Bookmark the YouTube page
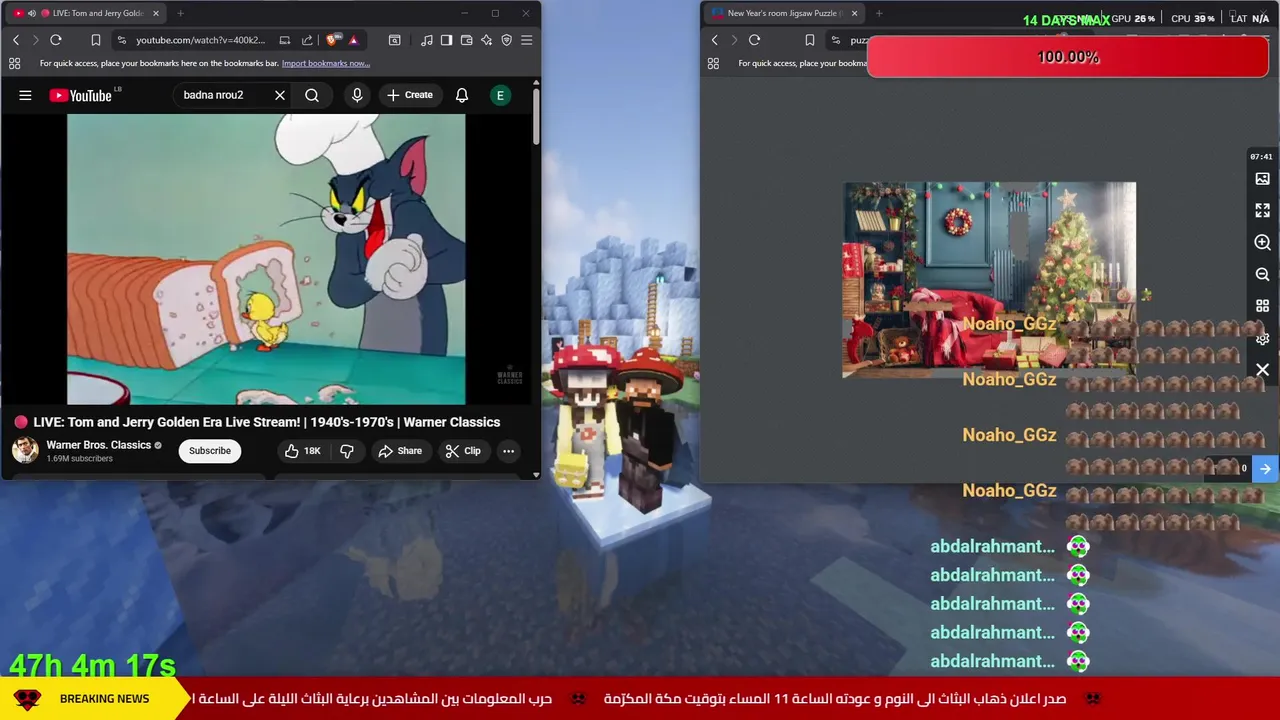This screenshot has height=720, width=1280. coord(96,40)
